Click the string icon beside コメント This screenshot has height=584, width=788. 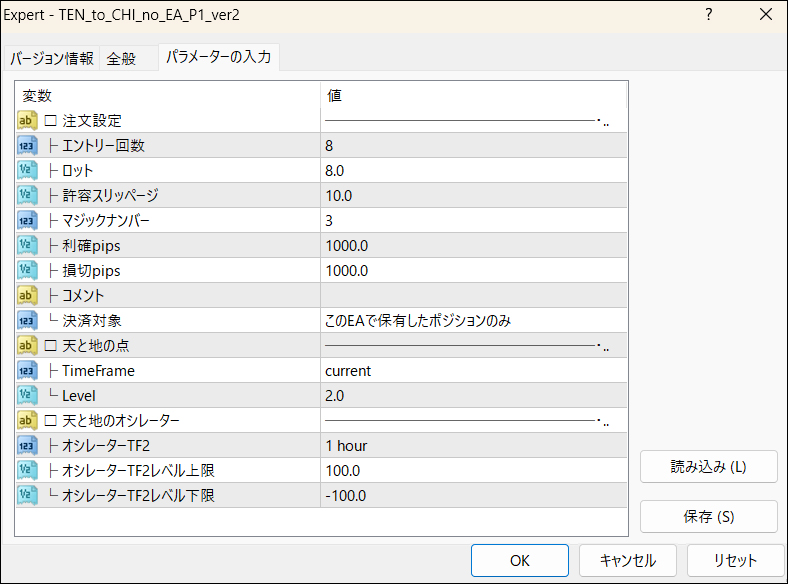point(28,296)
